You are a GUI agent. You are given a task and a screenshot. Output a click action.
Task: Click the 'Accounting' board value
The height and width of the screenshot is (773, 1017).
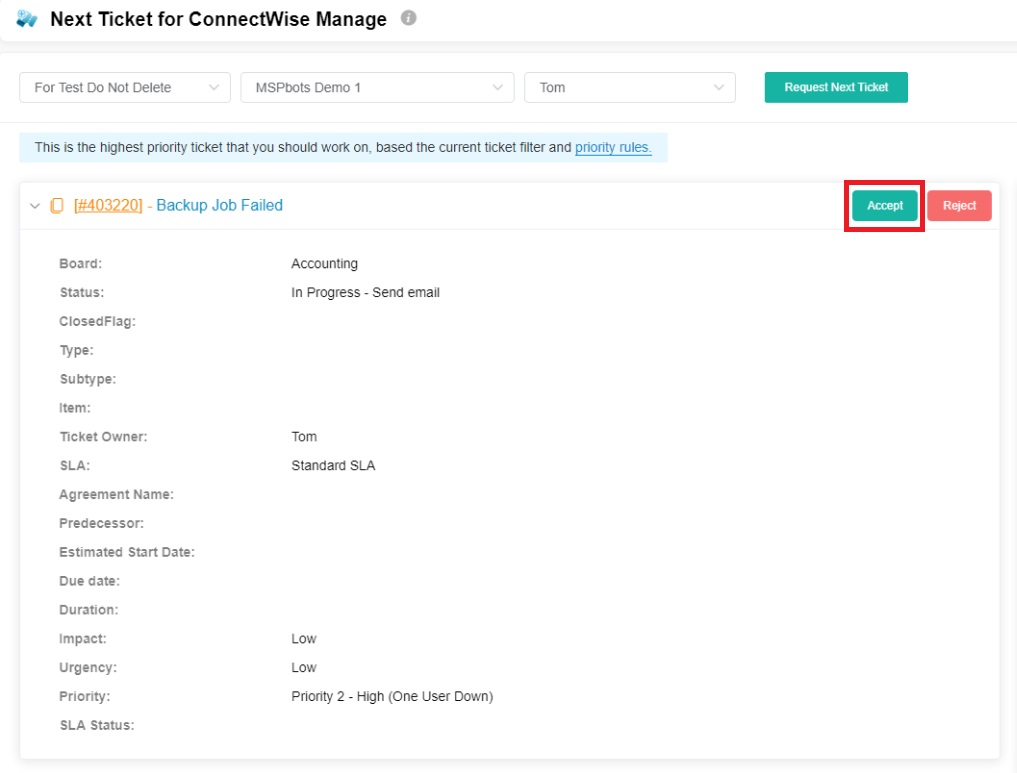coord(324,264)
